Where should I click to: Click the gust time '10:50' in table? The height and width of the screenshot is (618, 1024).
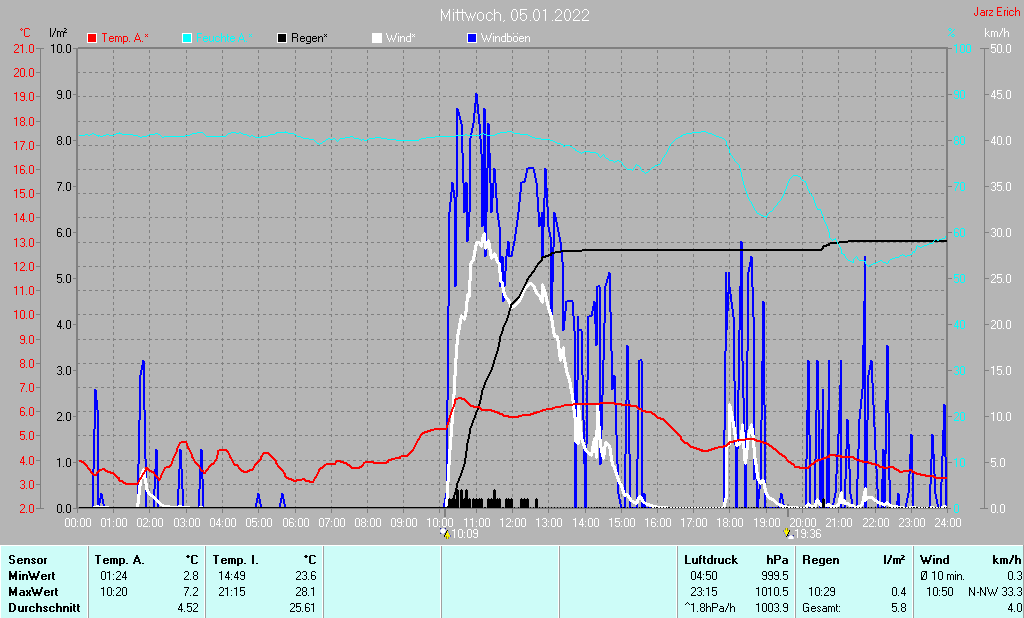[939, 592]
